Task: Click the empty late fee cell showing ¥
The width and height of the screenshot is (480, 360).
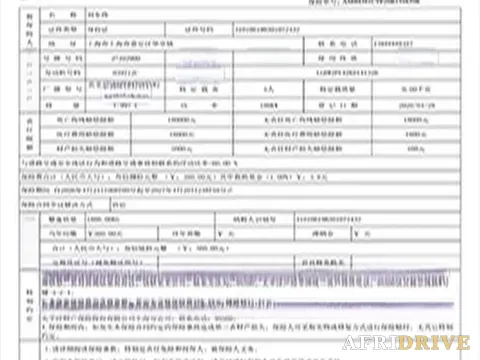Action: pyautogui.click(x=406, y=234)
